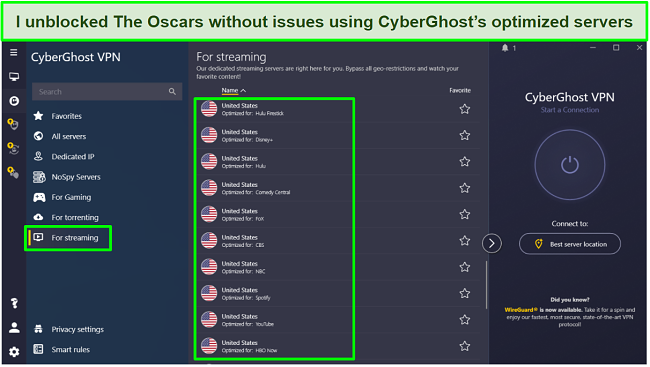Screen dimensions: 650x367
Task: Open For torrenting servers
Action: pos(75,218)
